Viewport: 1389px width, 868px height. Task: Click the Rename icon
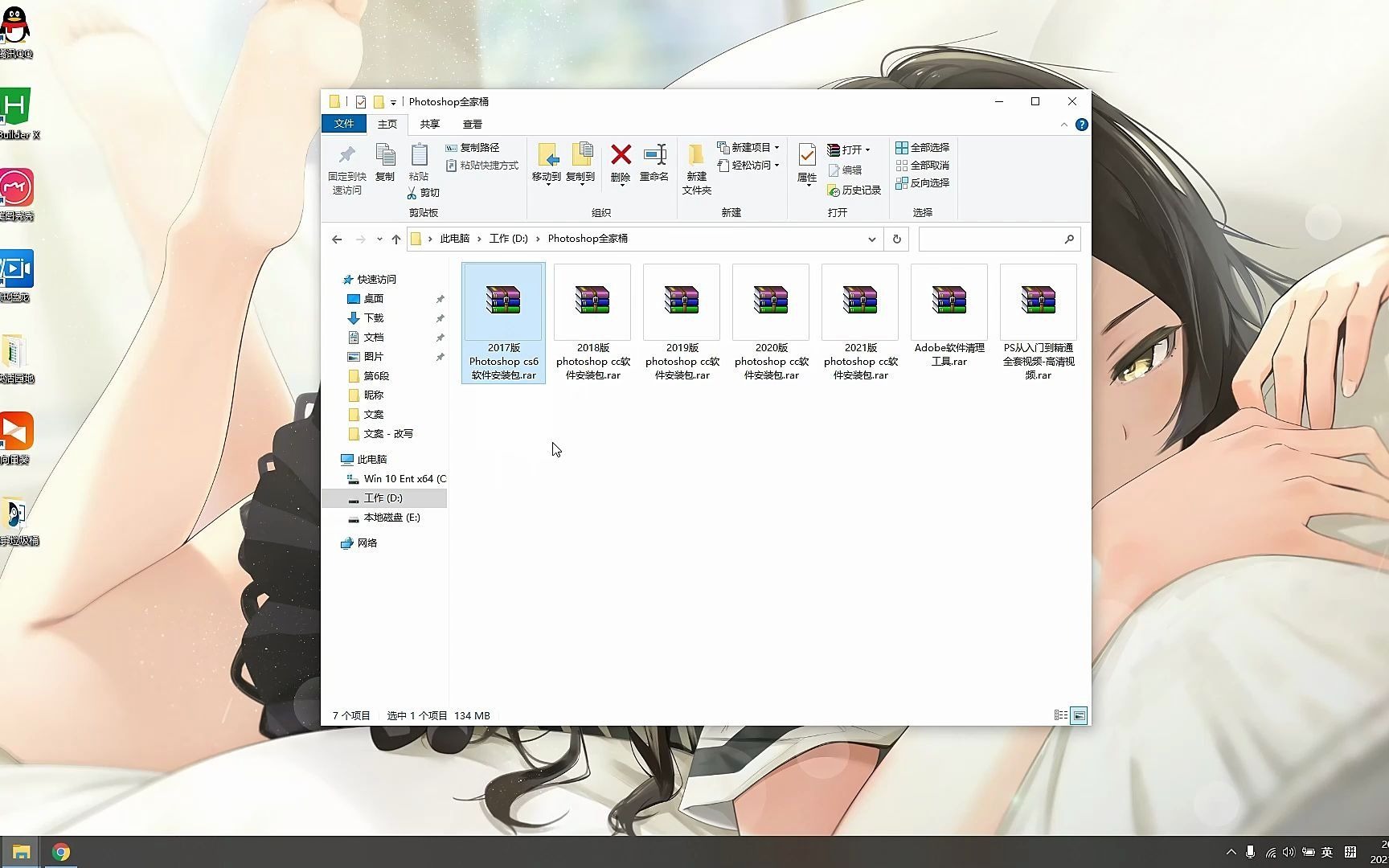(x=654, y=162)
